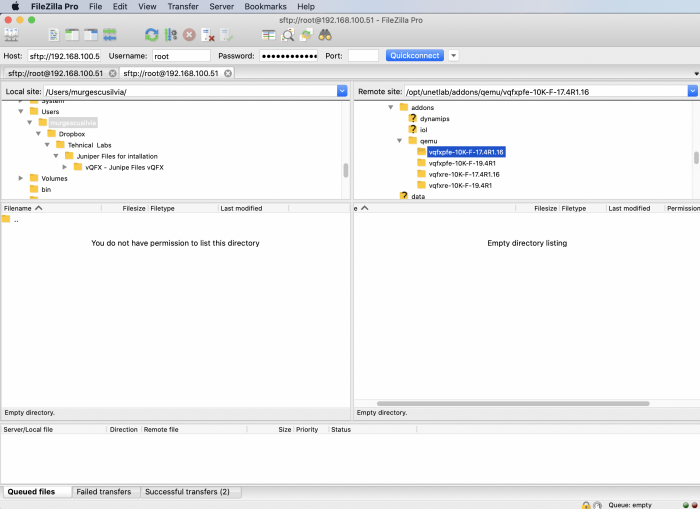700x509 pixels.
Task: Open the Local site path dropdown
Action: coord(342,91)
